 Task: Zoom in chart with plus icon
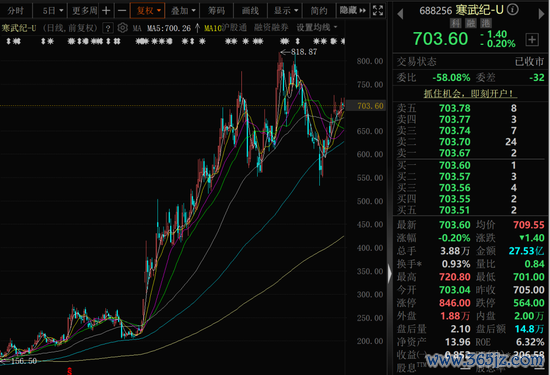106,11
